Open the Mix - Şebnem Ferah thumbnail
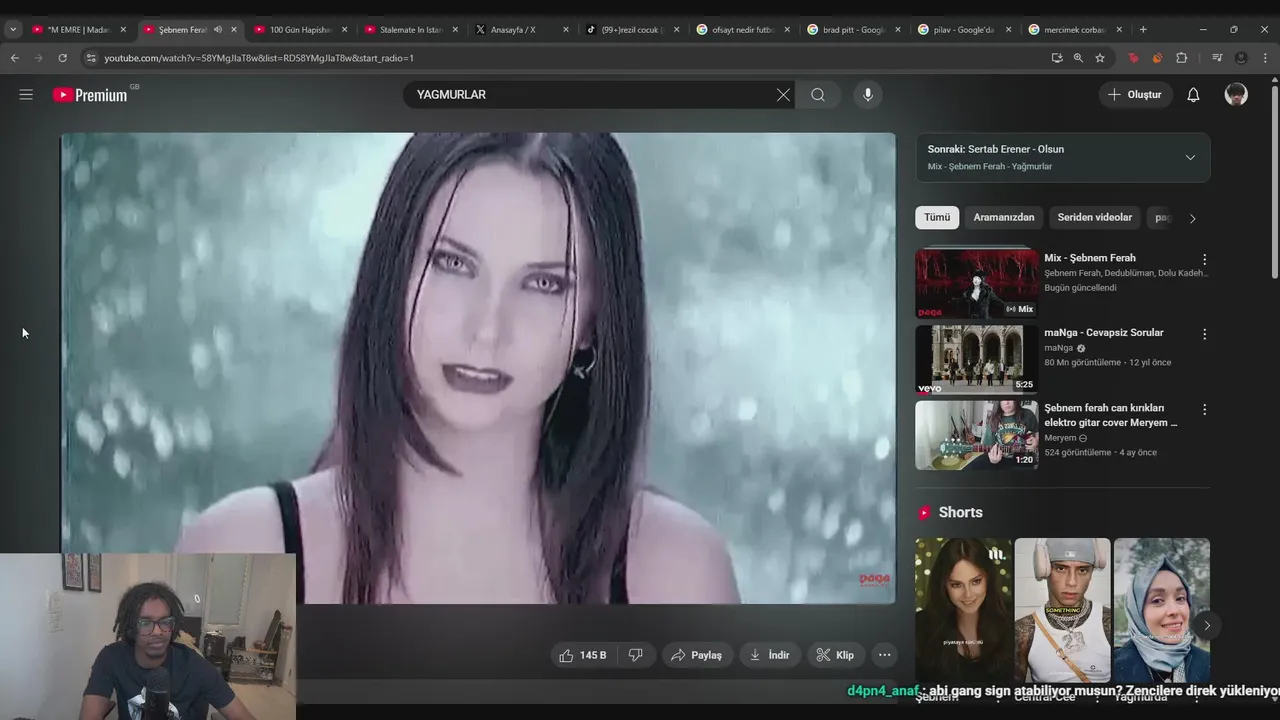 point(976,283)
